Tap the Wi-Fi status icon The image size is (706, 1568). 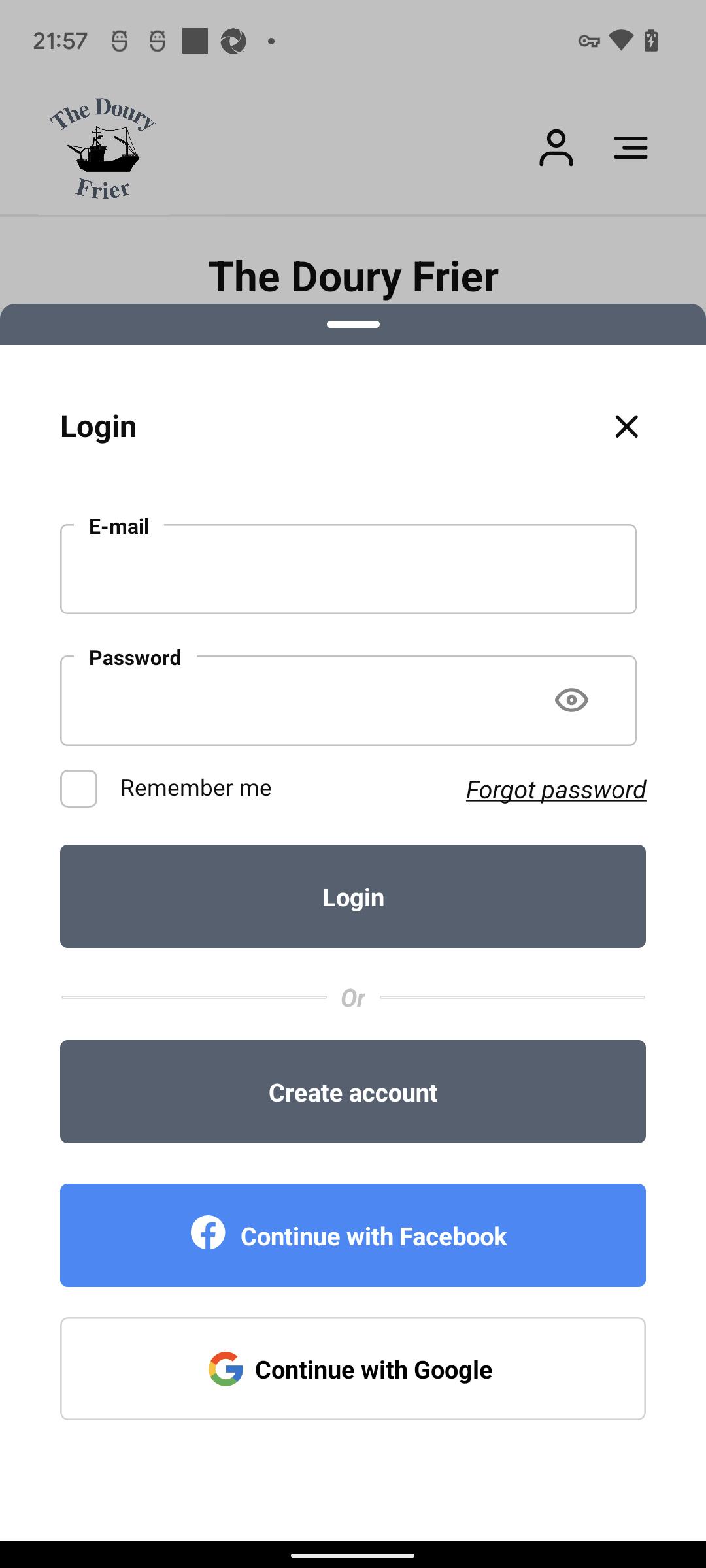pyautogui.click(x=620, y=41)
